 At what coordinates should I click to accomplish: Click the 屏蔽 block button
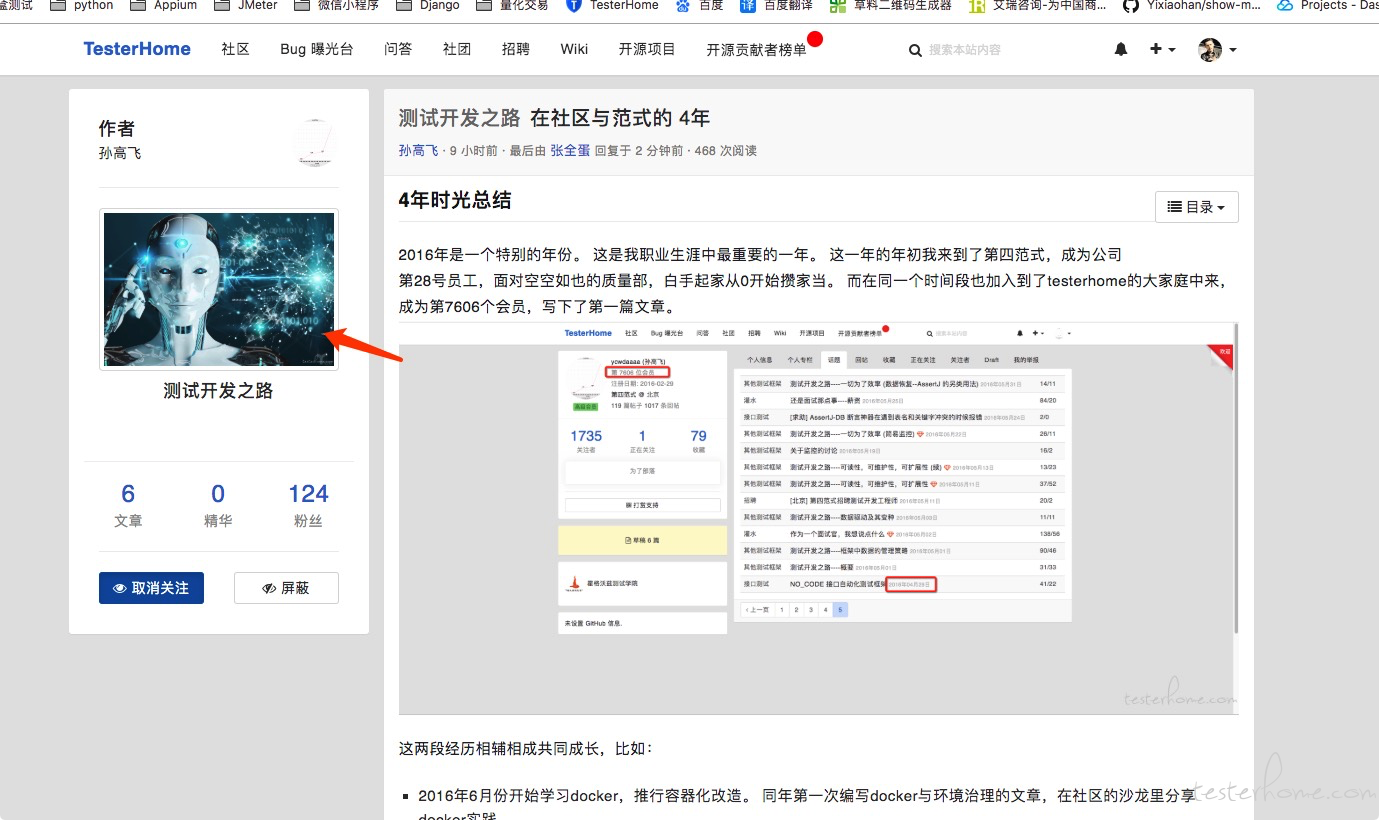[x=286, y=588]
